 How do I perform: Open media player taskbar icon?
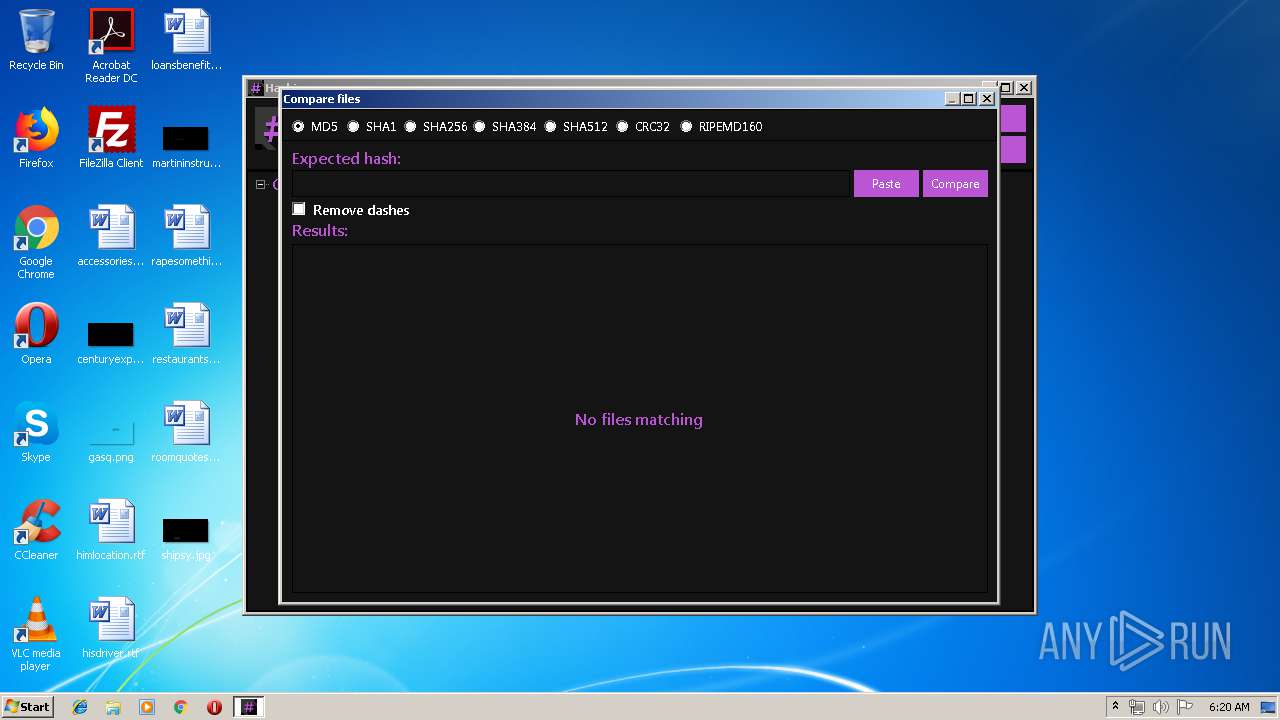click(x=147, y=707)
